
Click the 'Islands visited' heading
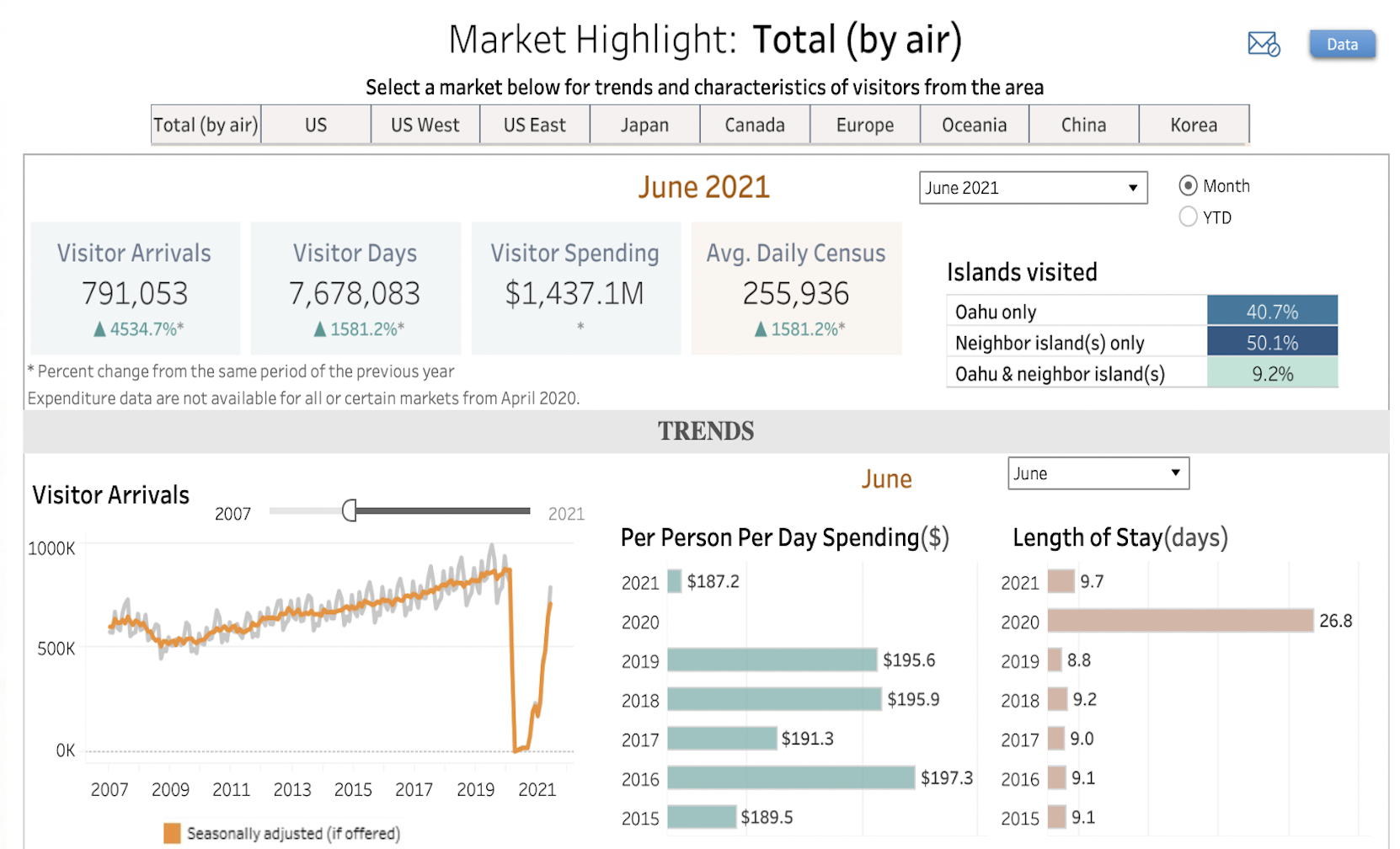click(1022, 272)
